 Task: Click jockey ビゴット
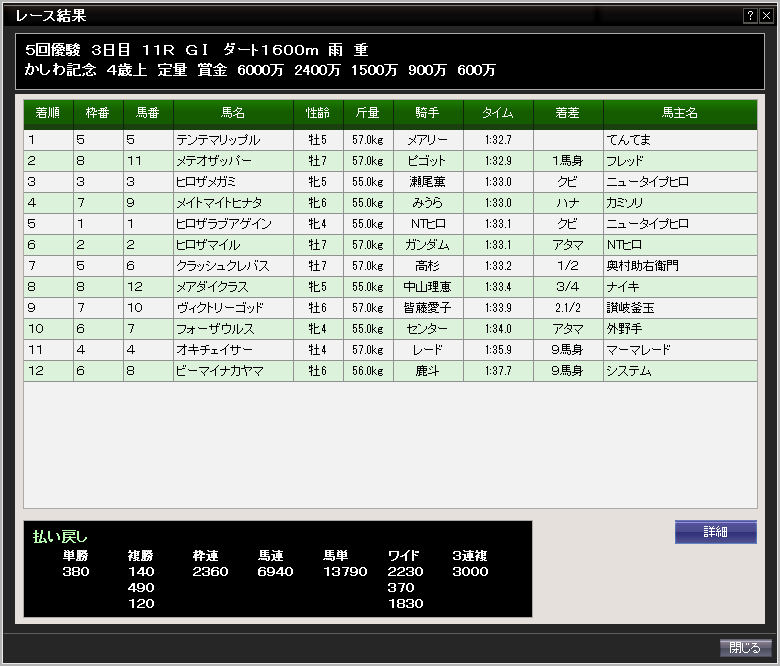[427, 161]
